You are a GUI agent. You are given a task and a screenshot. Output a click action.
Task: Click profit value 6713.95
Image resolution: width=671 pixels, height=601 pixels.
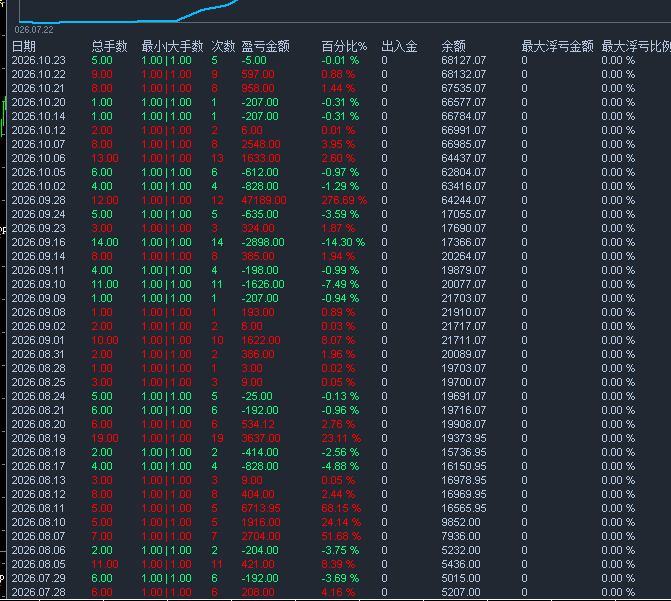[x=261, y=509]
